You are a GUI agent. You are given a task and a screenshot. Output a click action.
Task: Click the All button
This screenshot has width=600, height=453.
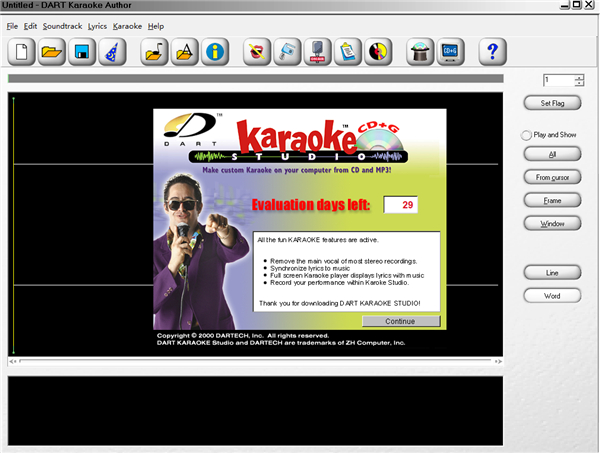pyautogui.click(x=552, y=154)
